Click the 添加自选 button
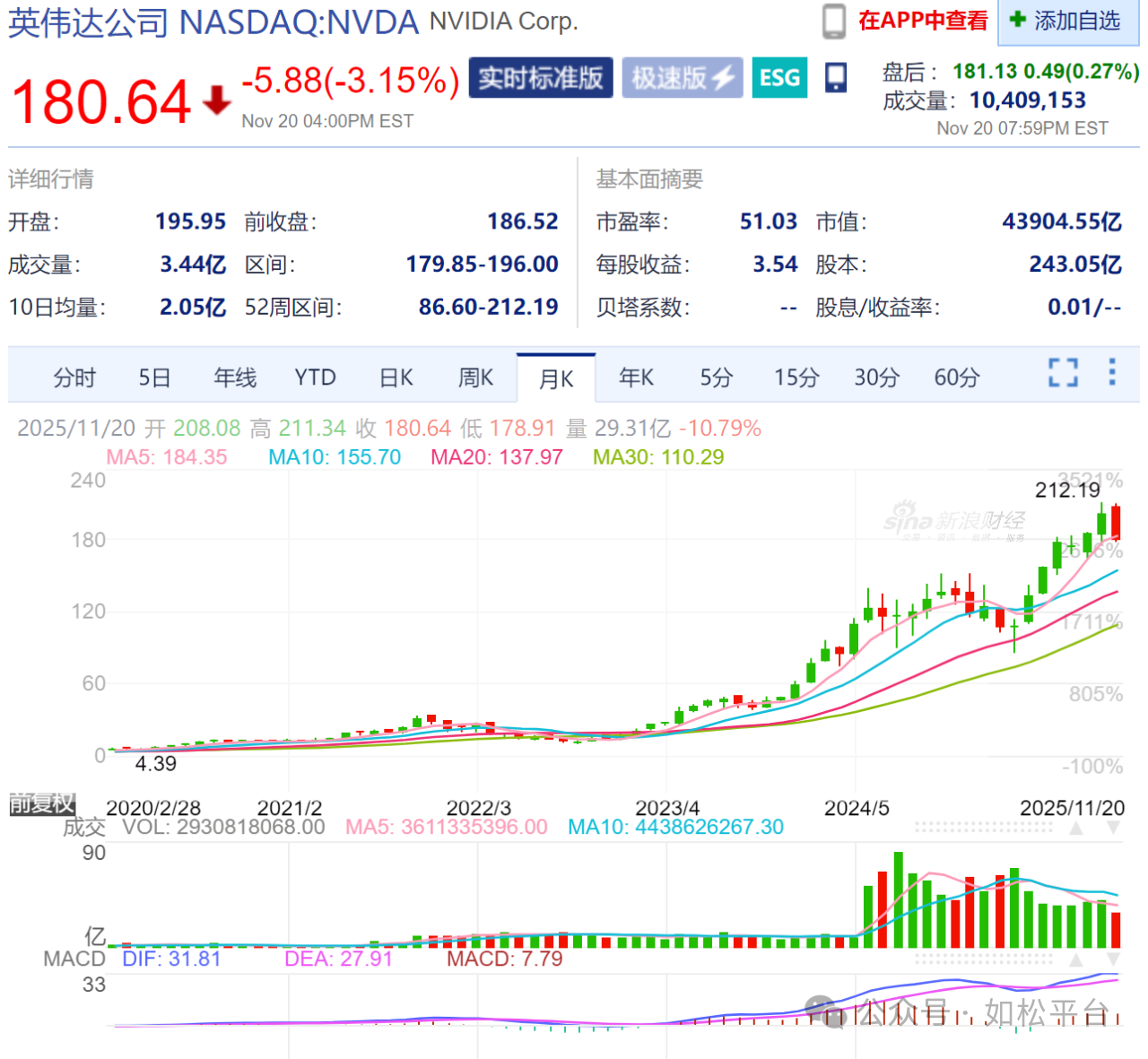 pyautogui.click(x=1067, y=21)
